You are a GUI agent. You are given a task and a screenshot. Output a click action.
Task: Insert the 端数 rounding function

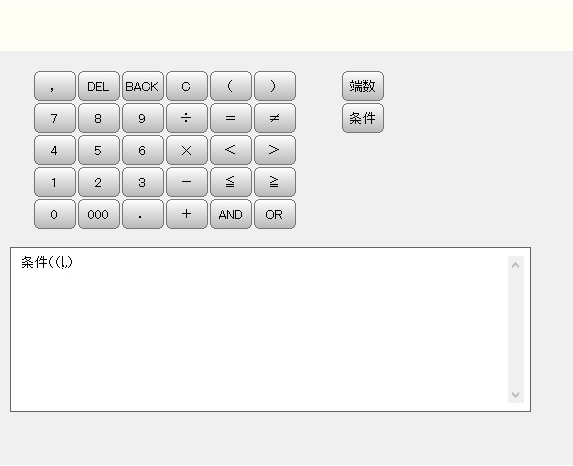click(x=363, y=86)
